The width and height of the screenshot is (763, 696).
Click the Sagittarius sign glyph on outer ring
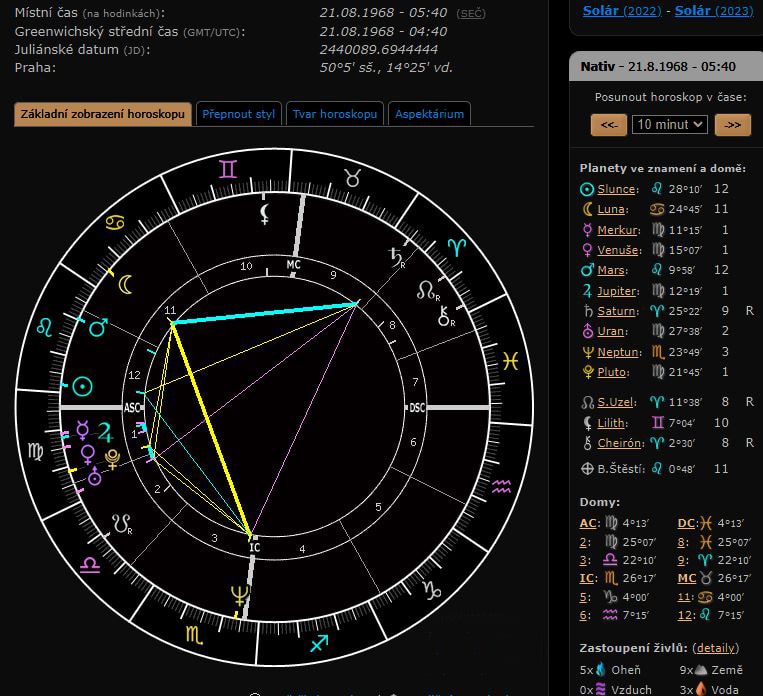point(319,643)
